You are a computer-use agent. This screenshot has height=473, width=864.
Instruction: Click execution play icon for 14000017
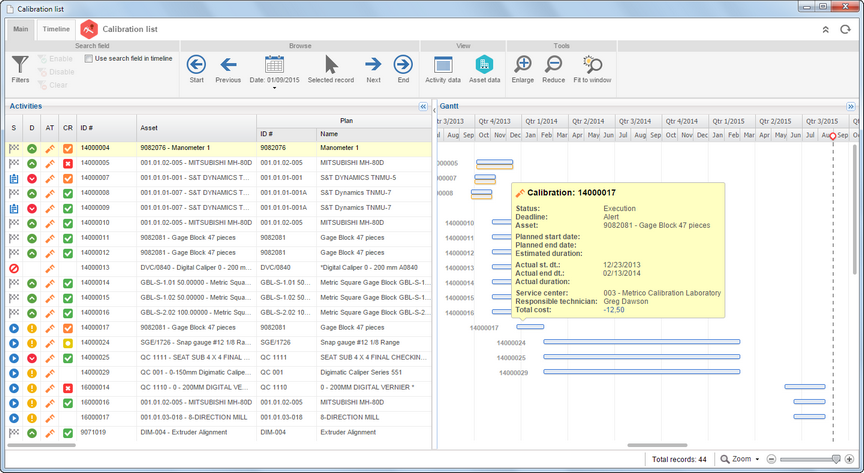pyautogui.click(x=14, y=328)
